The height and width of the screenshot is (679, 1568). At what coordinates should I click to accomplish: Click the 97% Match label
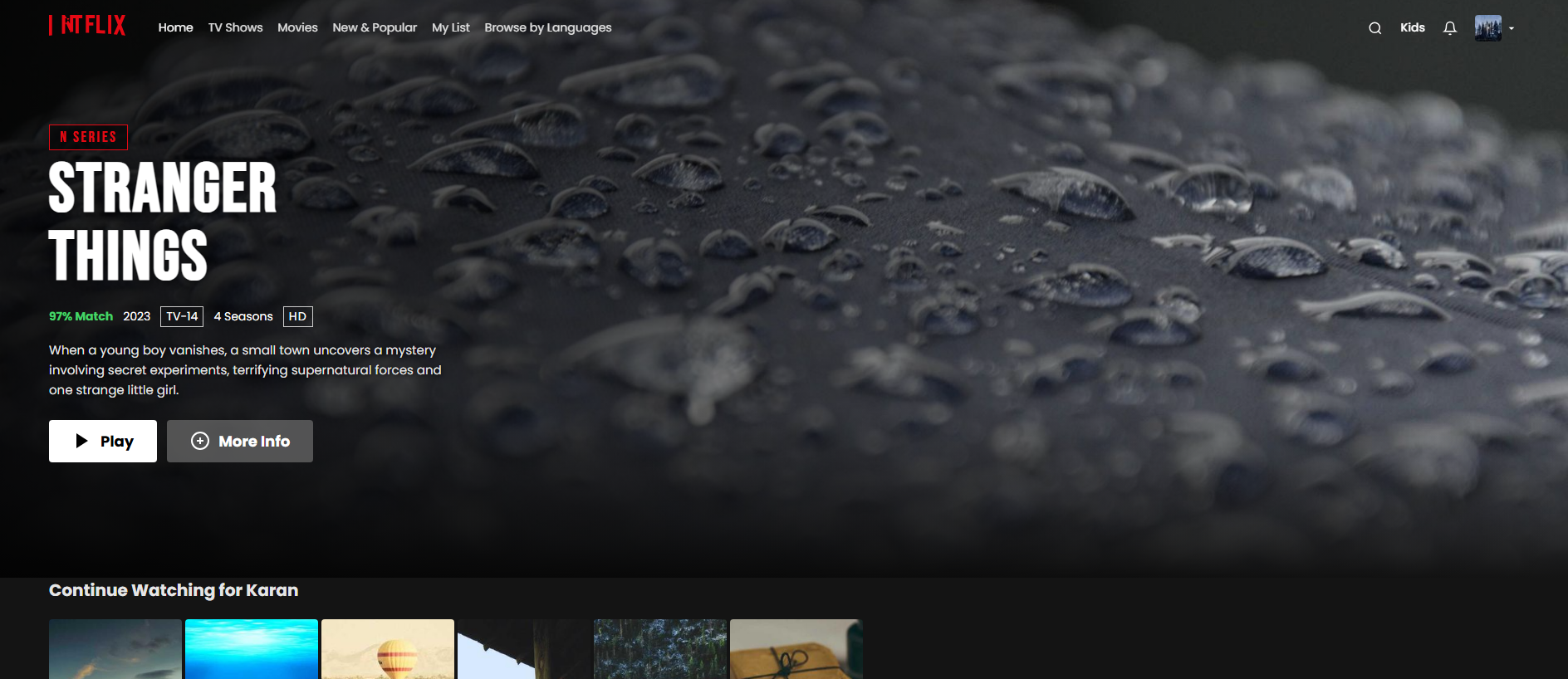pyautogui.click(x=81, y=316)
